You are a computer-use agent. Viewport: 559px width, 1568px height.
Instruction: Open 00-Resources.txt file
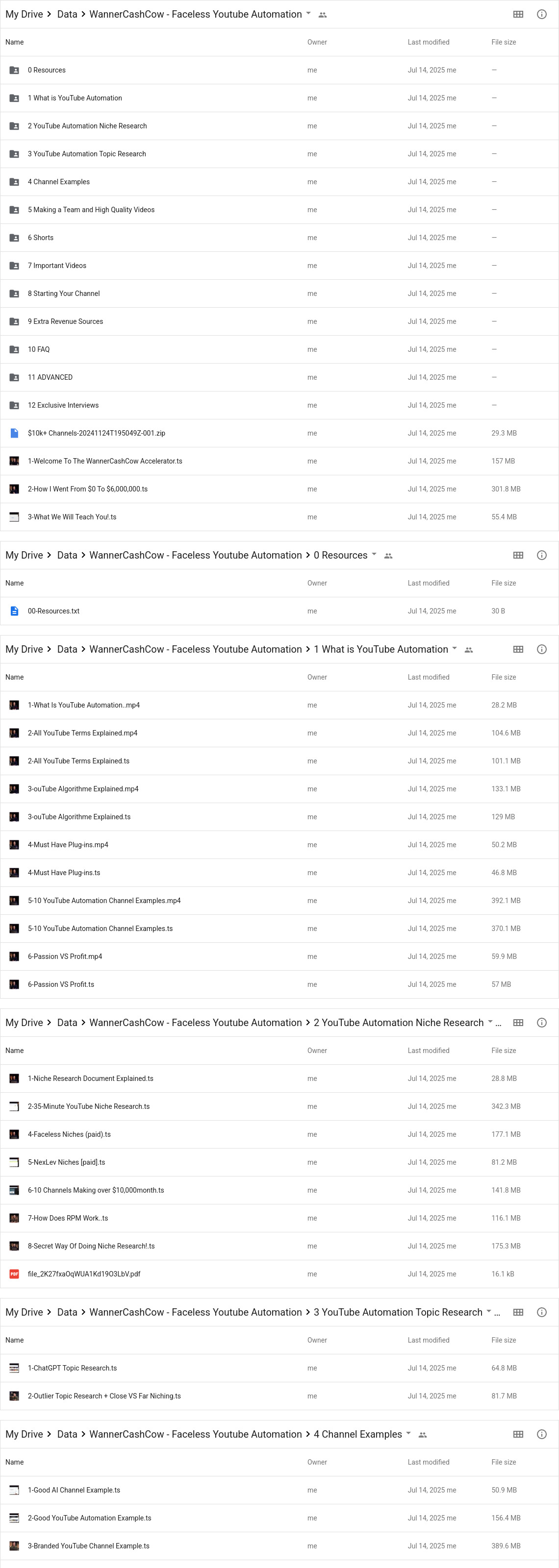pos(53,611)
